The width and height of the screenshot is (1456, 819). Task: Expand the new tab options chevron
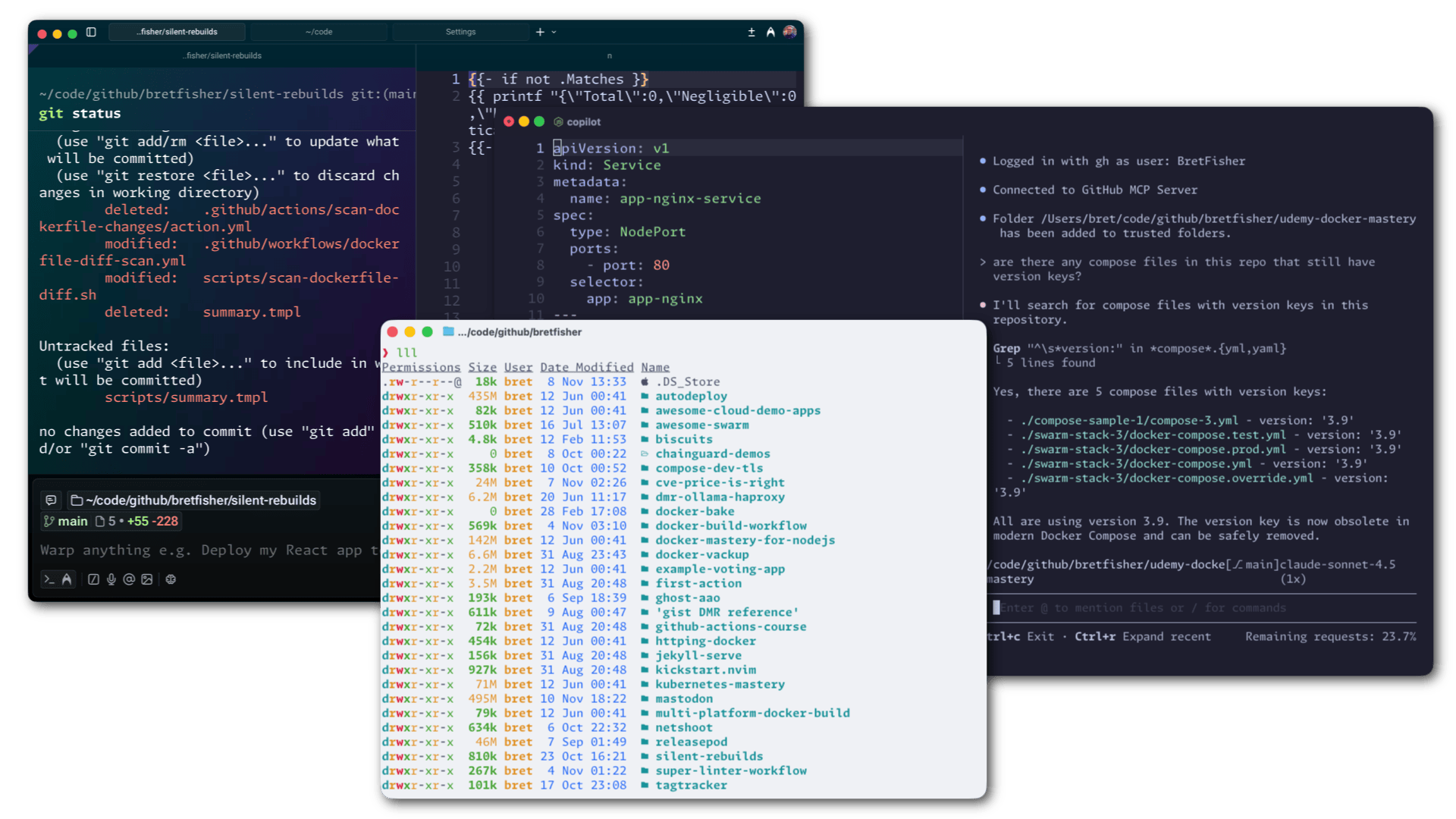coord(554,32)
